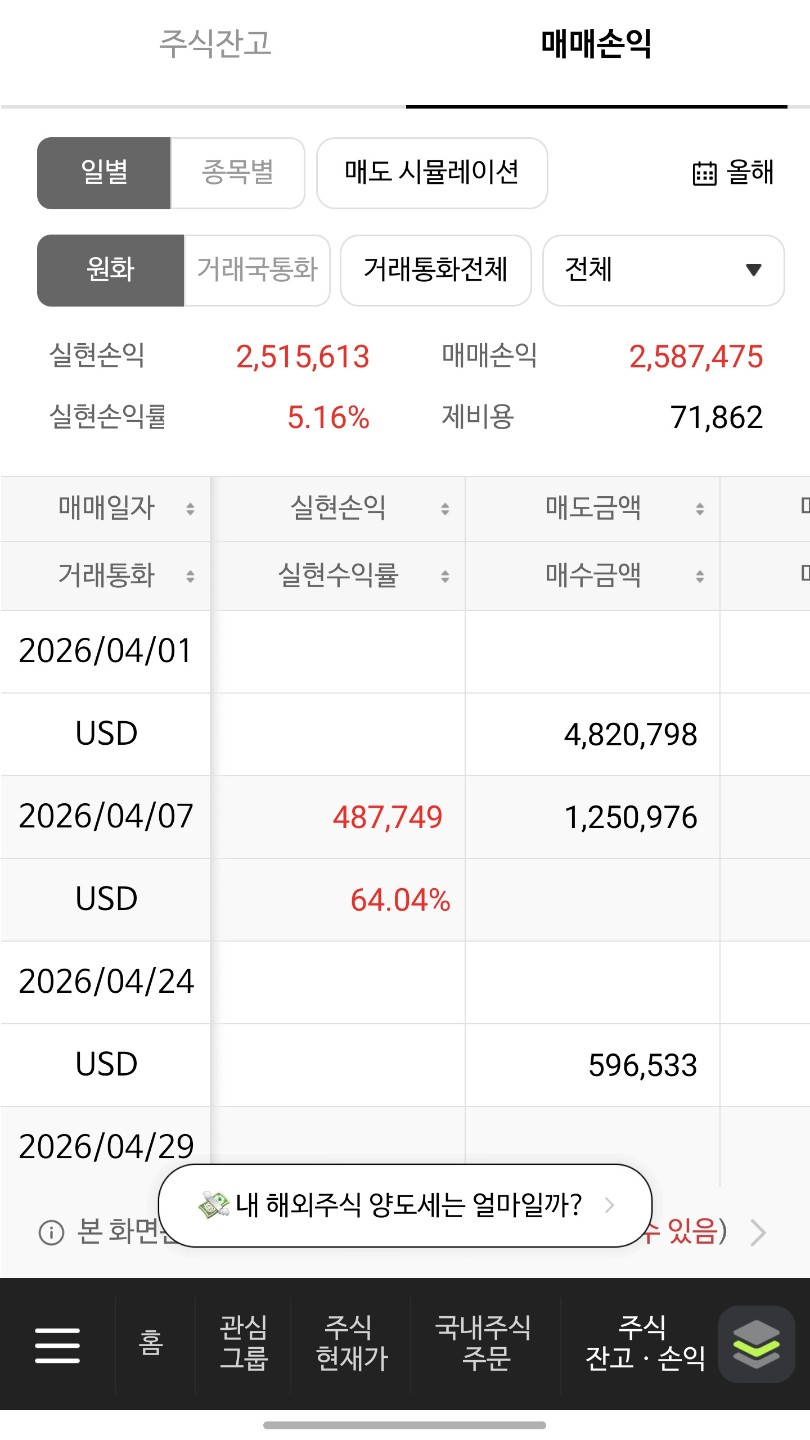Image resolution: width=810 pixels, height=1440 pixels.
Task: Tap the 거래통화전체 button
Action: (x=436, y=270)
